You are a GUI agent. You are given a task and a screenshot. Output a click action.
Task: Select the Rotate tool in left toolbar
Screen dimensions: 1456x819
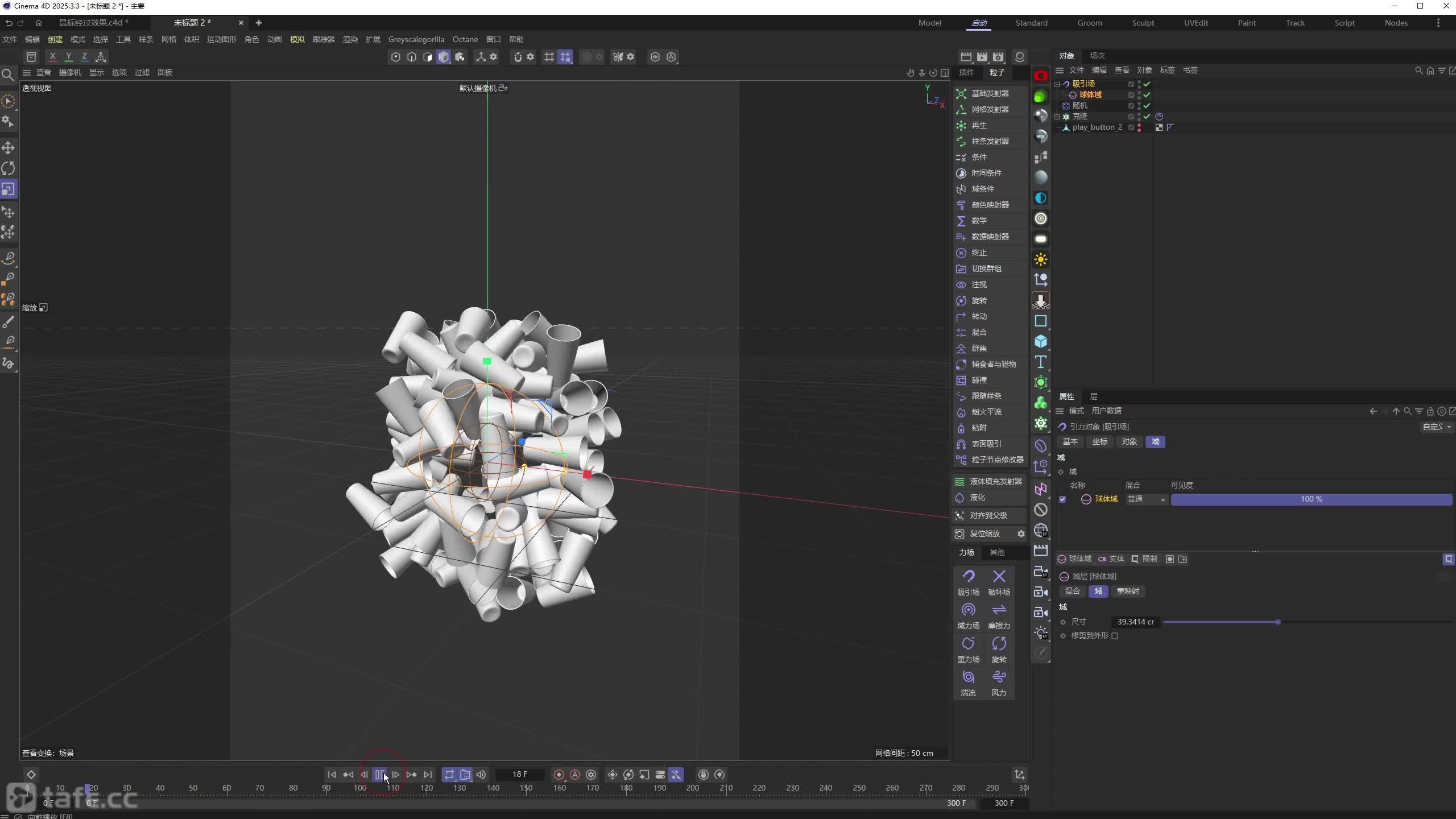click(x=9, y=168)
